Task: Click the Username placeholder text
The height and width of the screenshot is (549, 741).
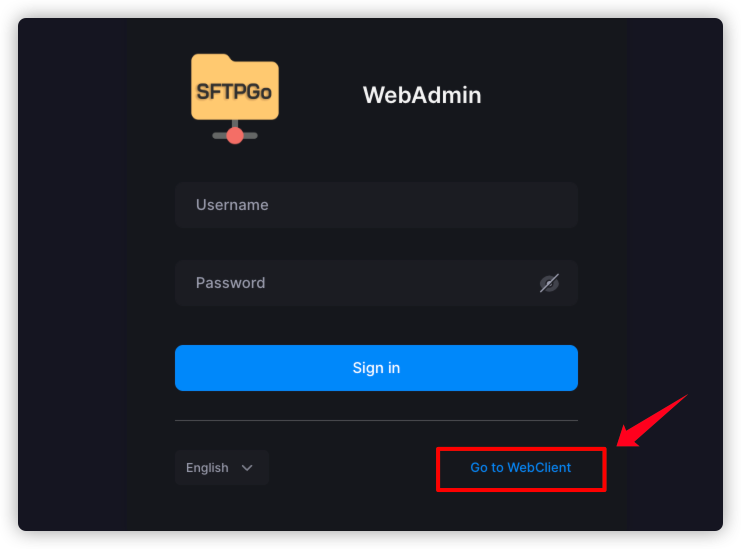Action: point(232,205)
